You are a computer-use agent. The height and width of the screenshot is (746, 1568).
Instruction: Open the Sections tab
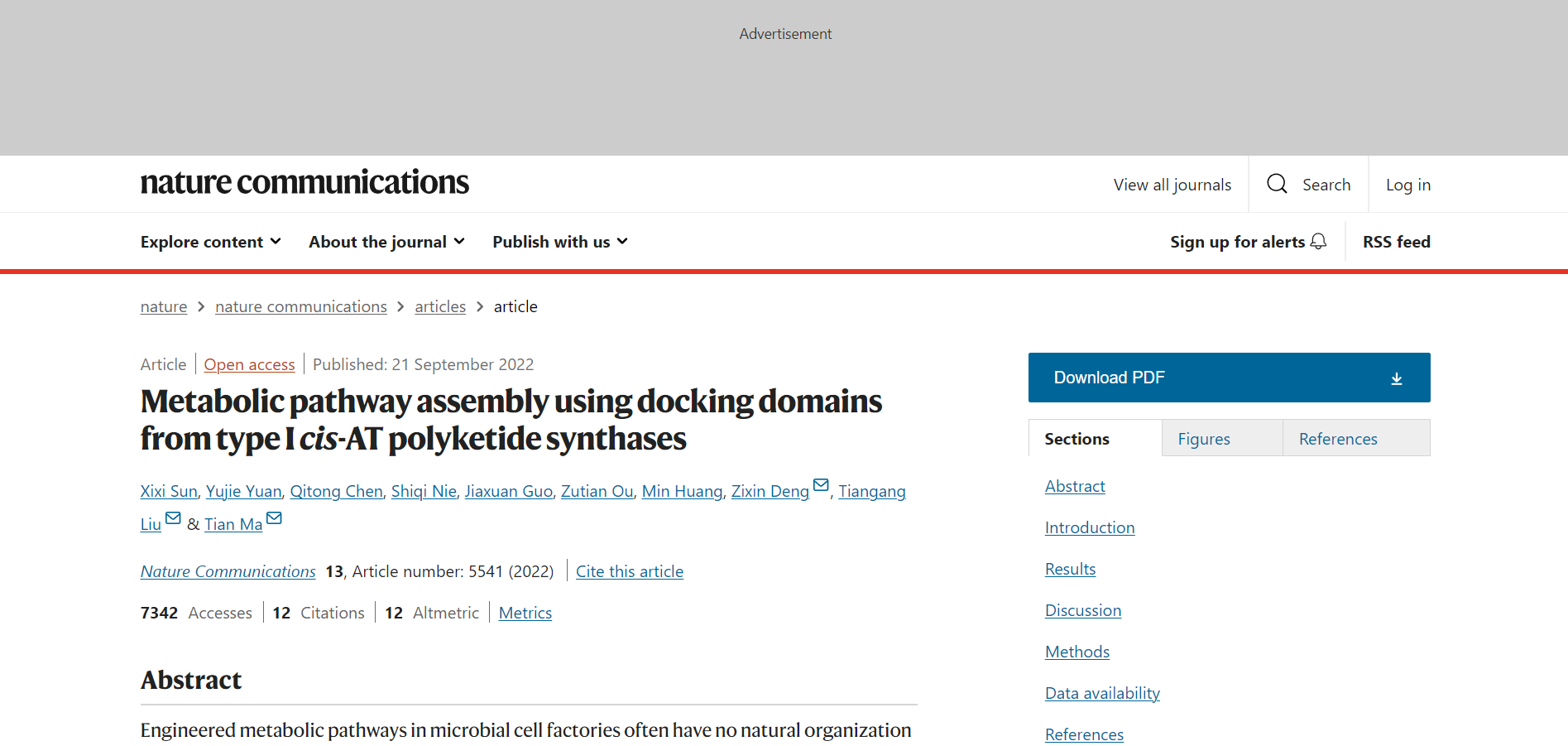1077,439
